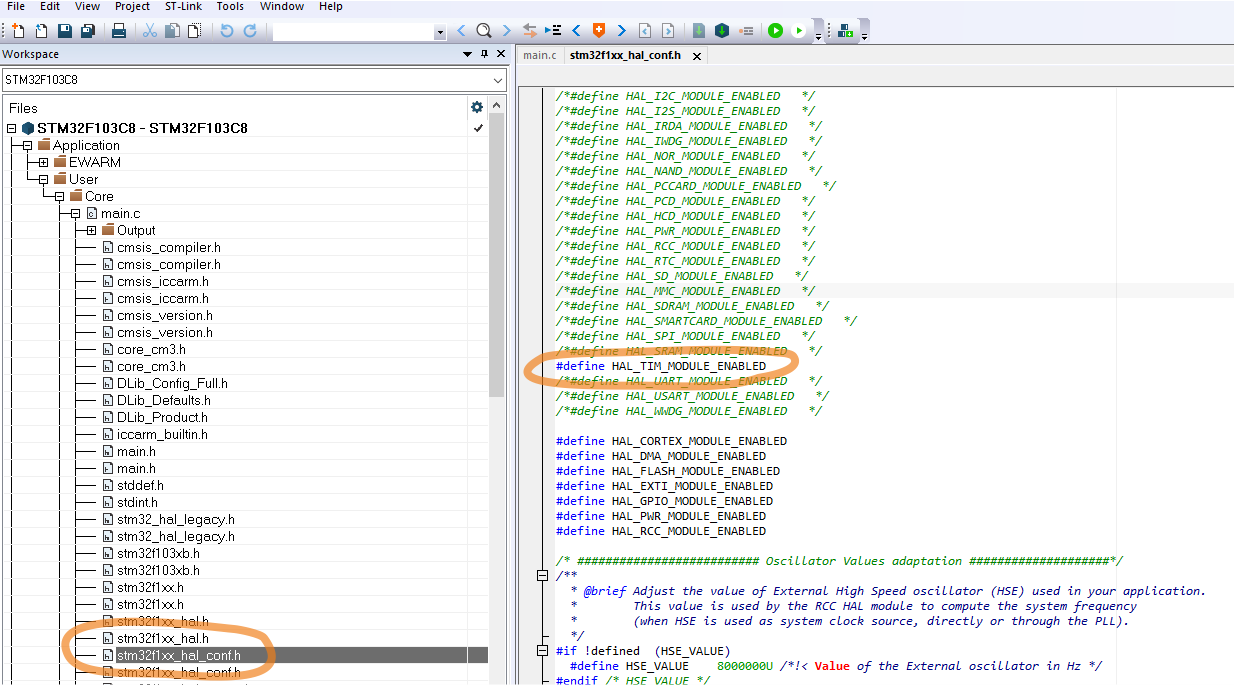The height and width of the screenshot is (685, 1234).
Task: Open the Tools menu
Action: click(230, 6)
